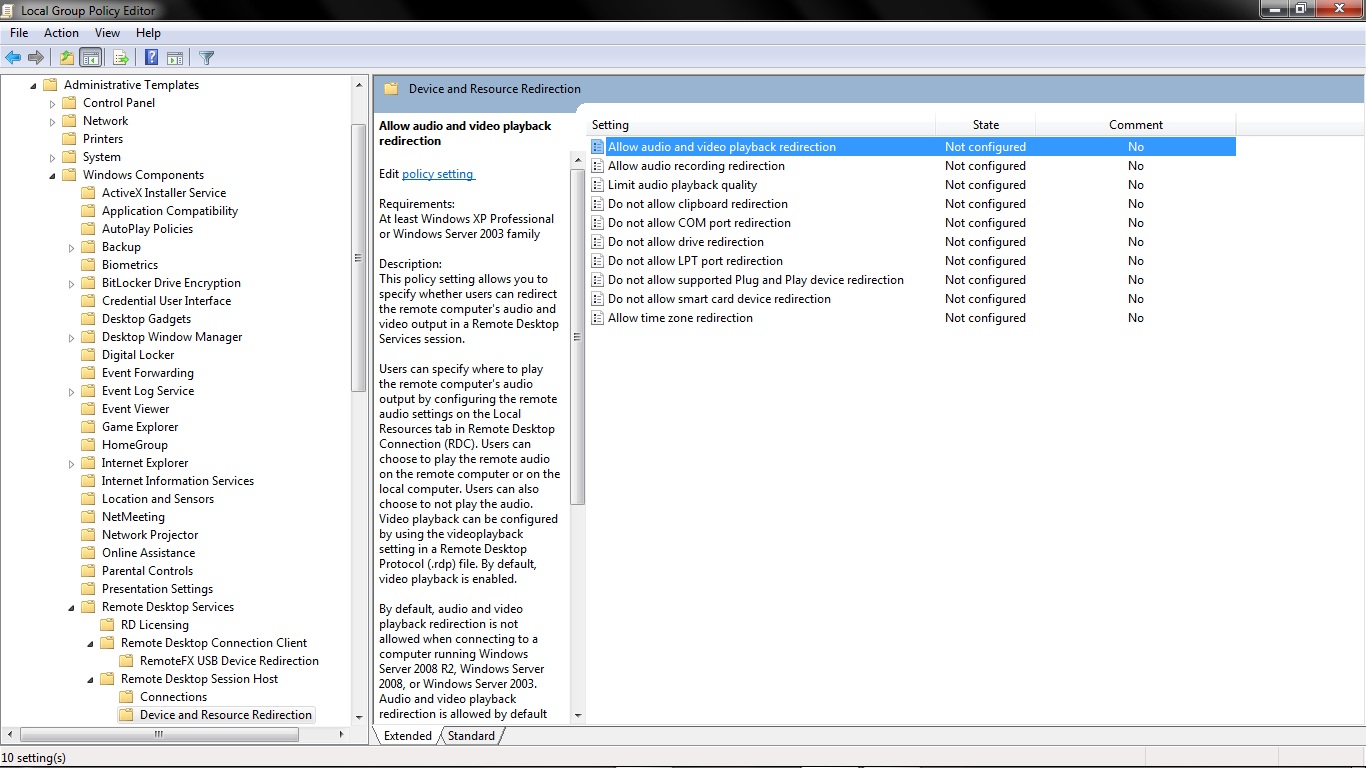The height and width of the screenshot is (768, 1366).
Task: Click policy icon for smart card redirection
Action: point(598,299)
